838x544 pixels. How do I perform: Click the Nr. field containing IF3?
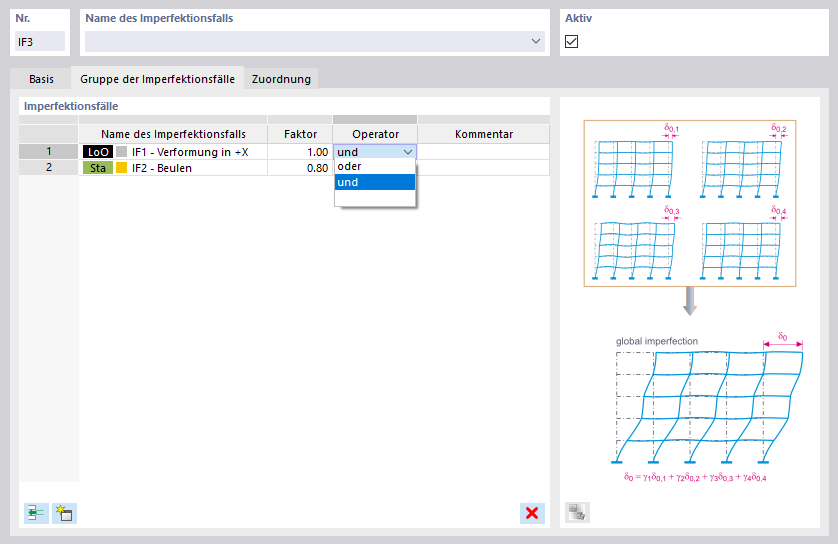point(40,42)
